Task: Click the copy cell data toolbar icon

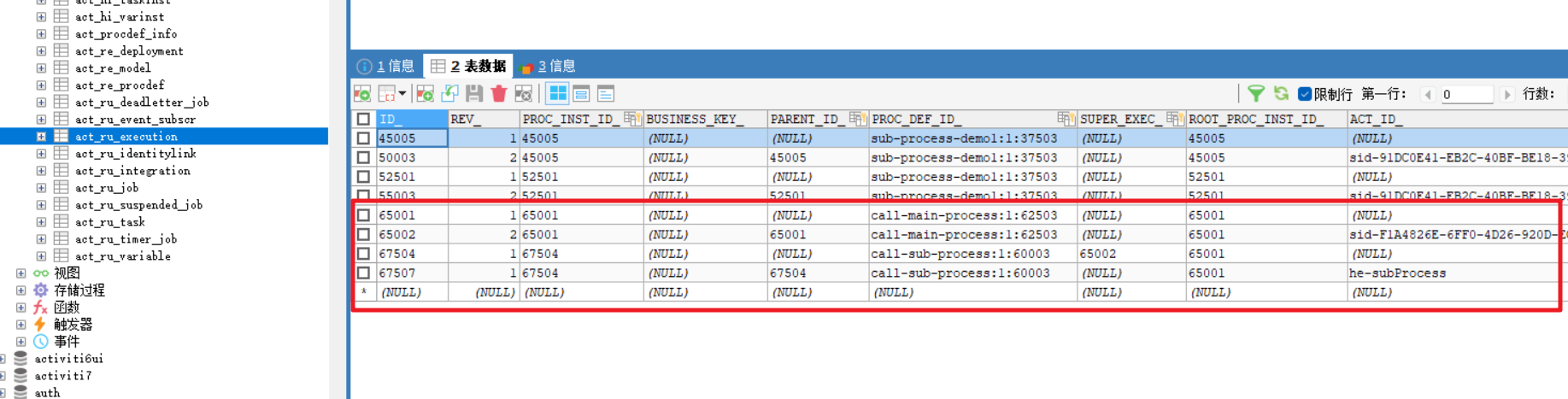Action: (387, 94)
